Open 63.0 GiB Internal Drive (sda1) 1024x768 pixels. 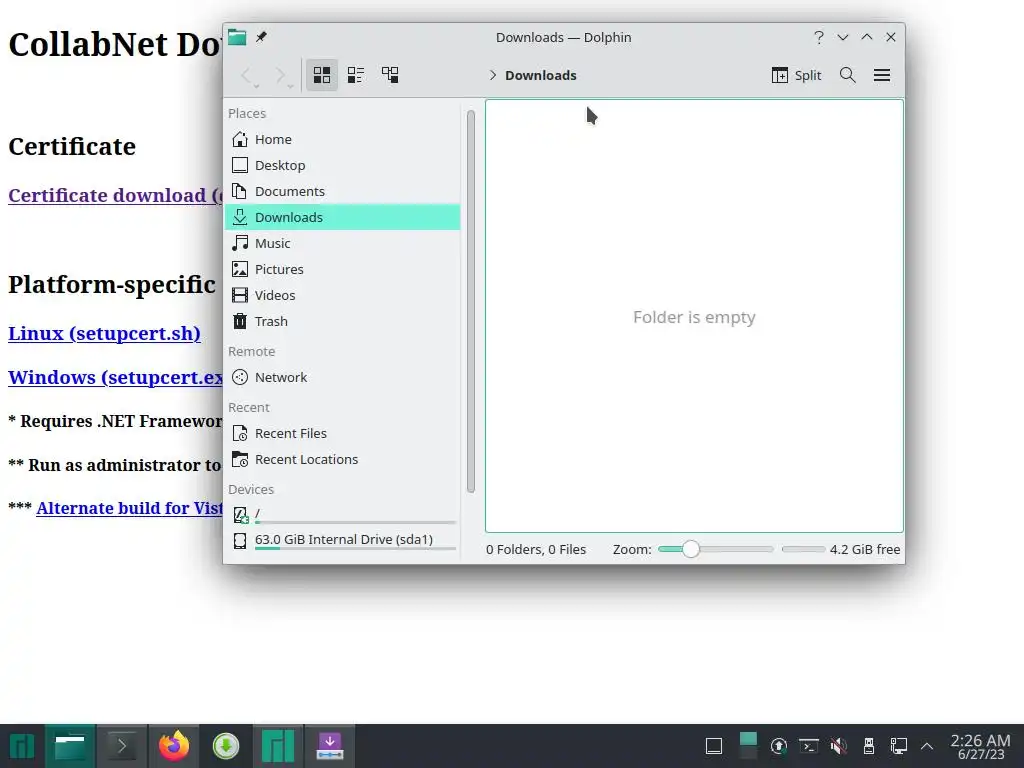point(342,540)
